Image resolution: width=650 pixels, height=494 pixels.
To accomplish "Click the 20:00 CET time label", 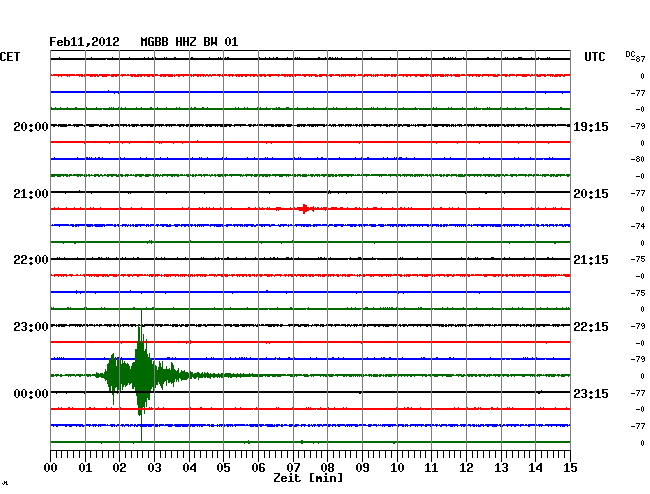I will pos(31,127).
